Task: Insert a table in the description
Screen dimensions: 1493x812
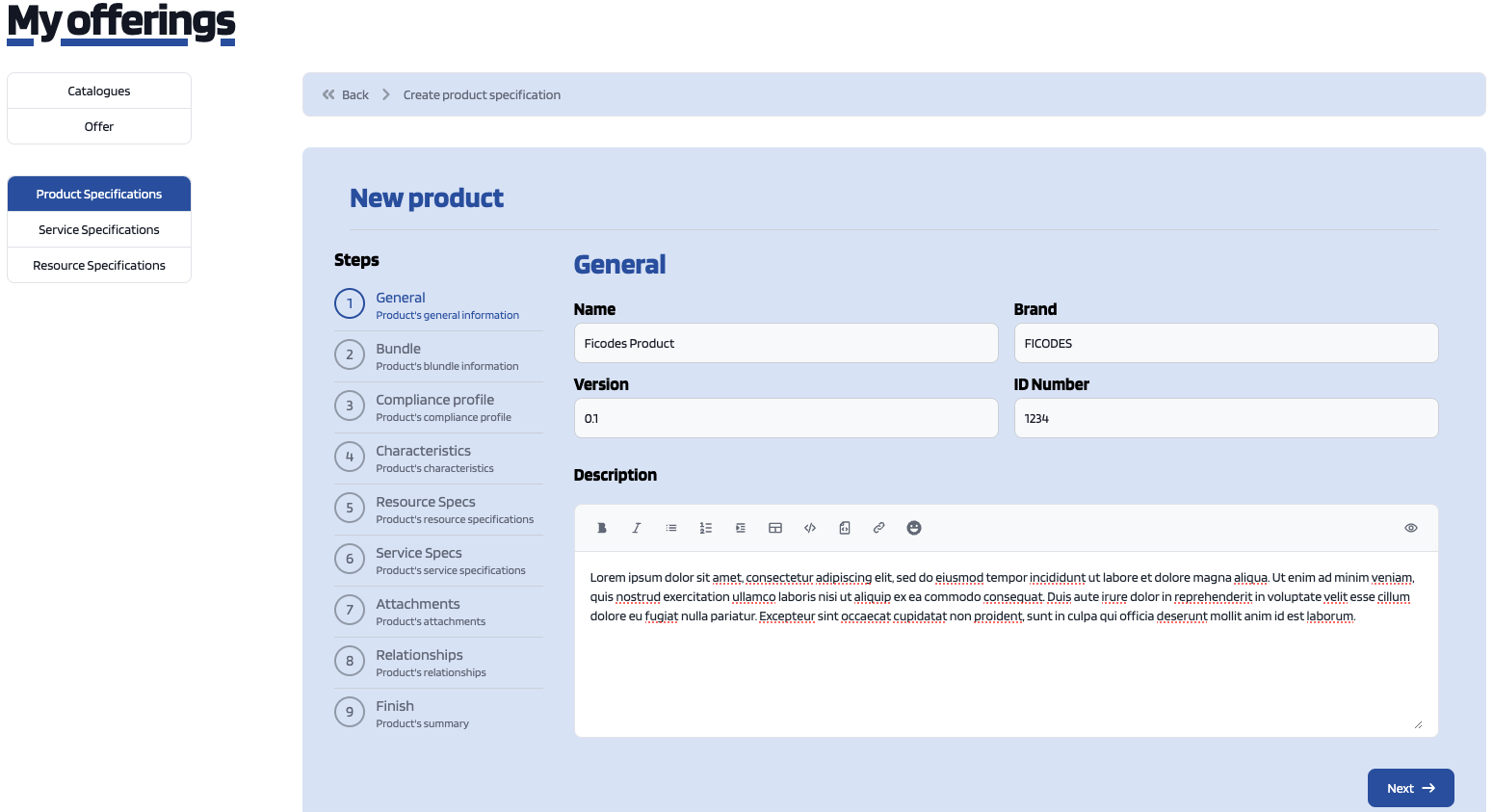Action: click(775, 528)
